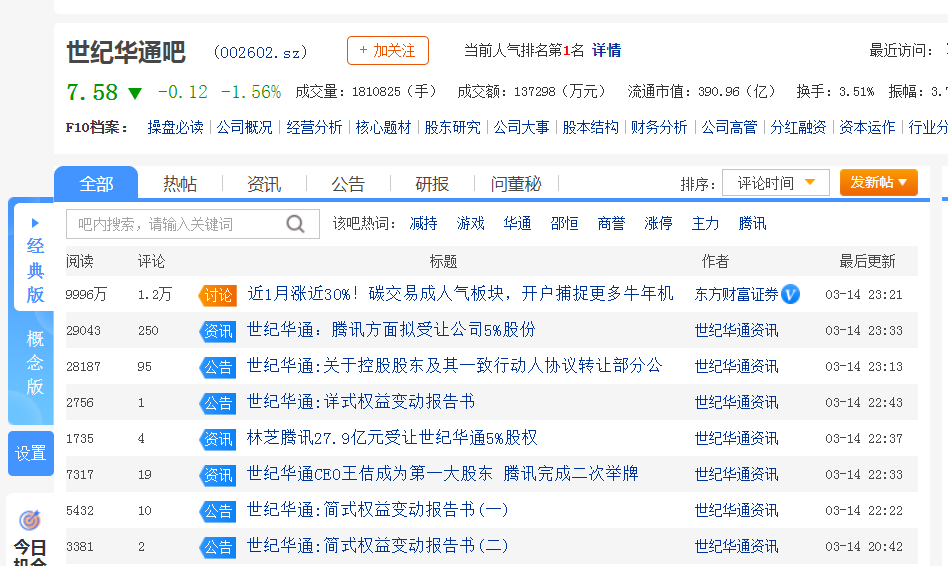Click the 今日机会 target icon
Viewport: 948px width, 566px height.
tap(29, 519)
